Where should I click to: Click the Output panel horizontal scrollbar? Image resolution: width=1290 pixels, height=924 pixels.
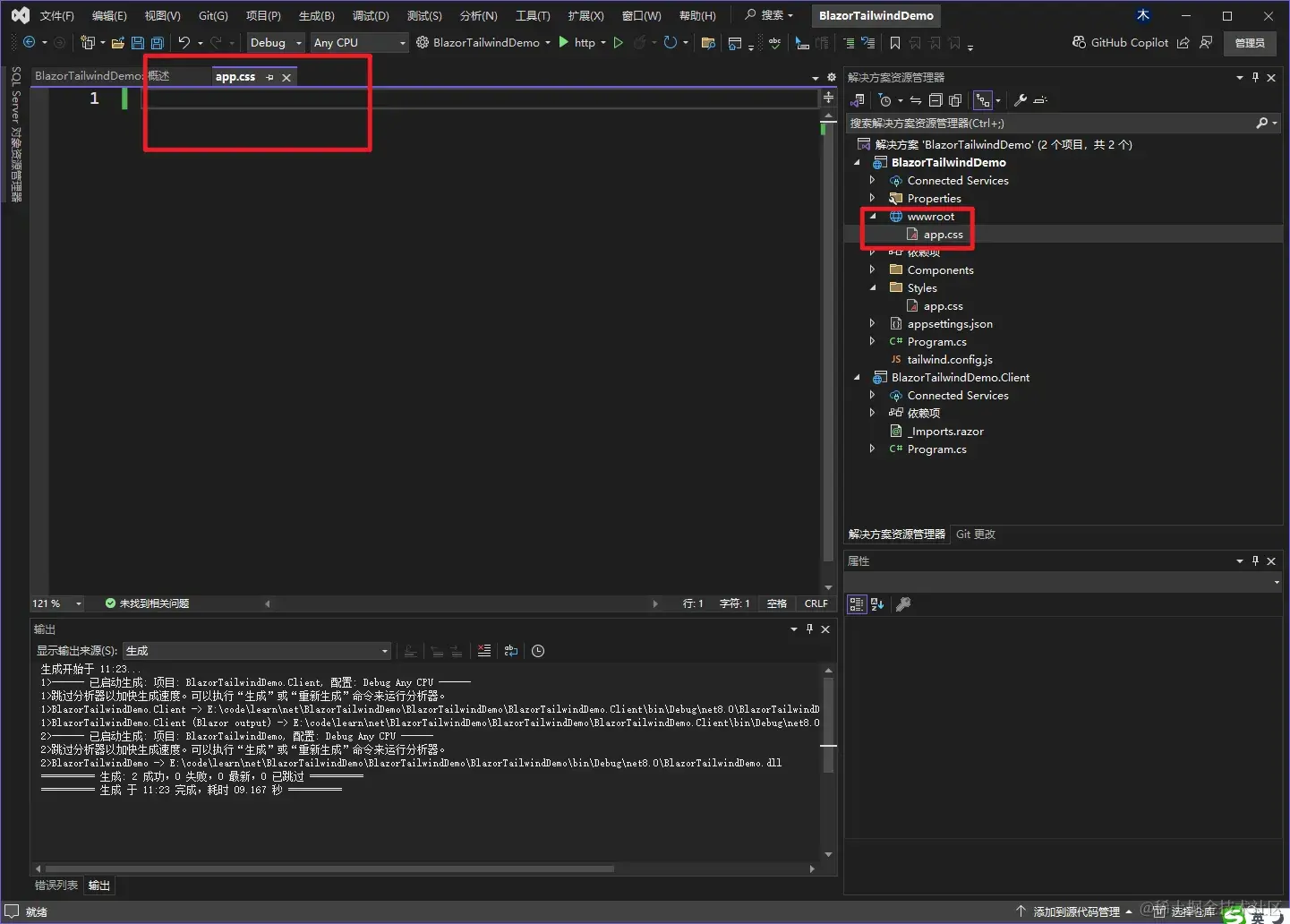[329, 868]
